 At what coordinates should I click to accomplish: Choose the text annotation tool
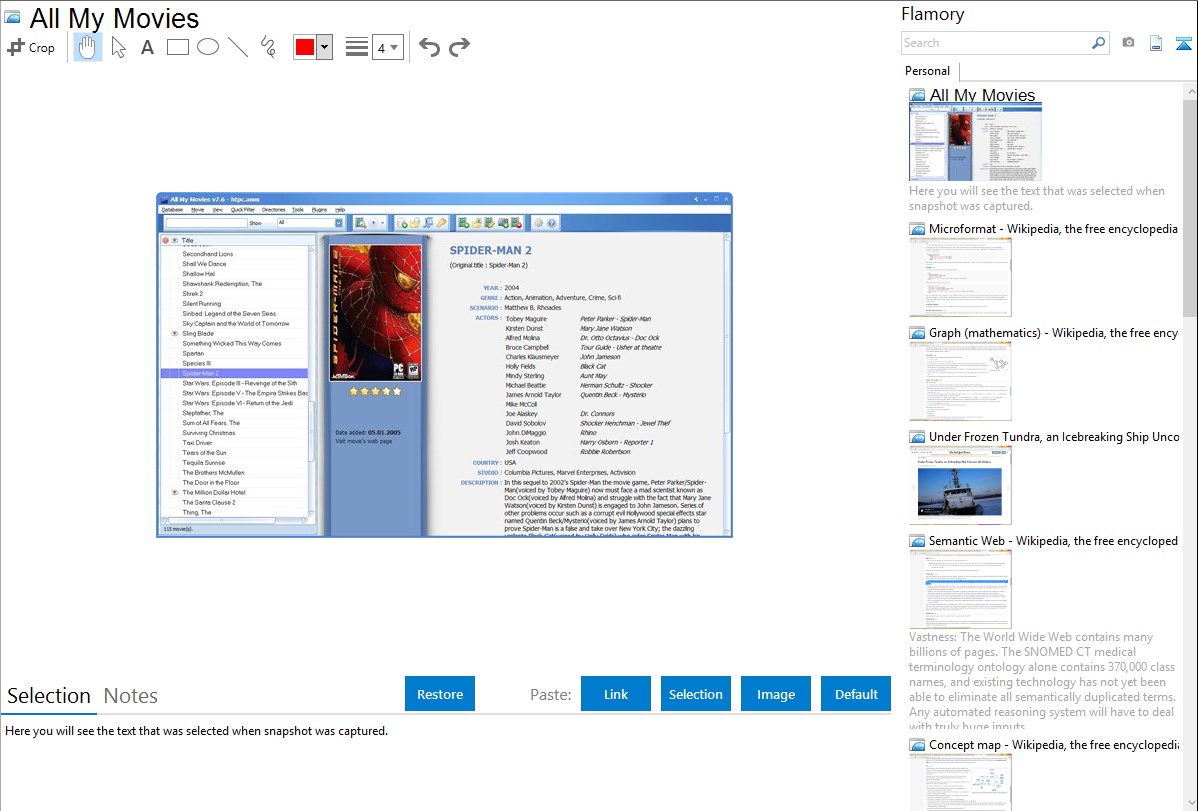pos(147,47)
